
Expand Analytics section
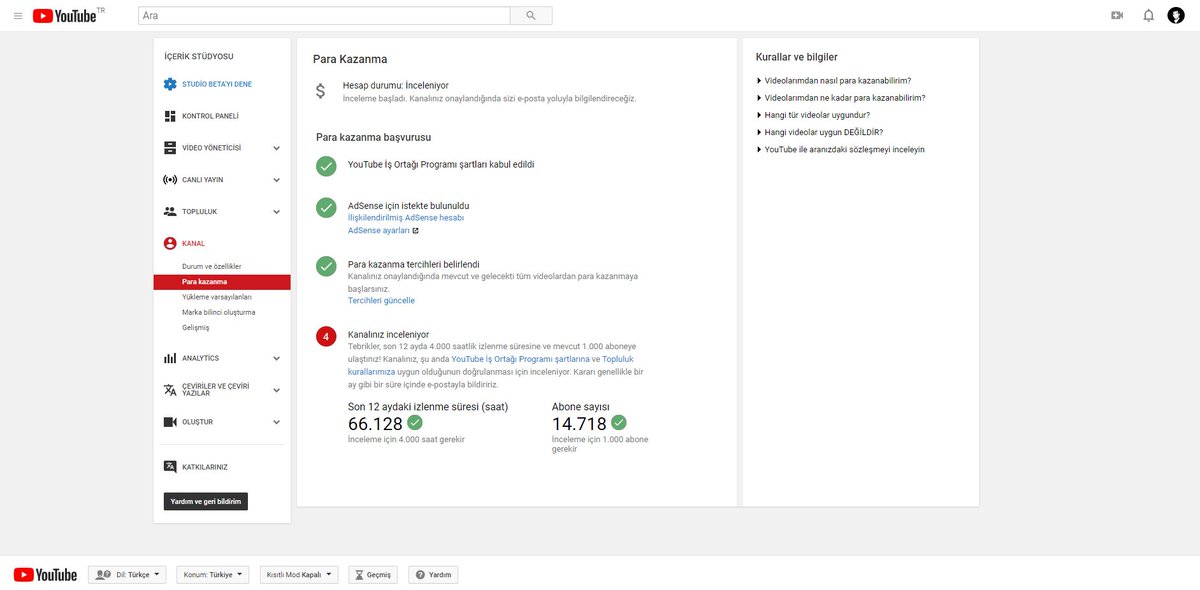(276, 358)
